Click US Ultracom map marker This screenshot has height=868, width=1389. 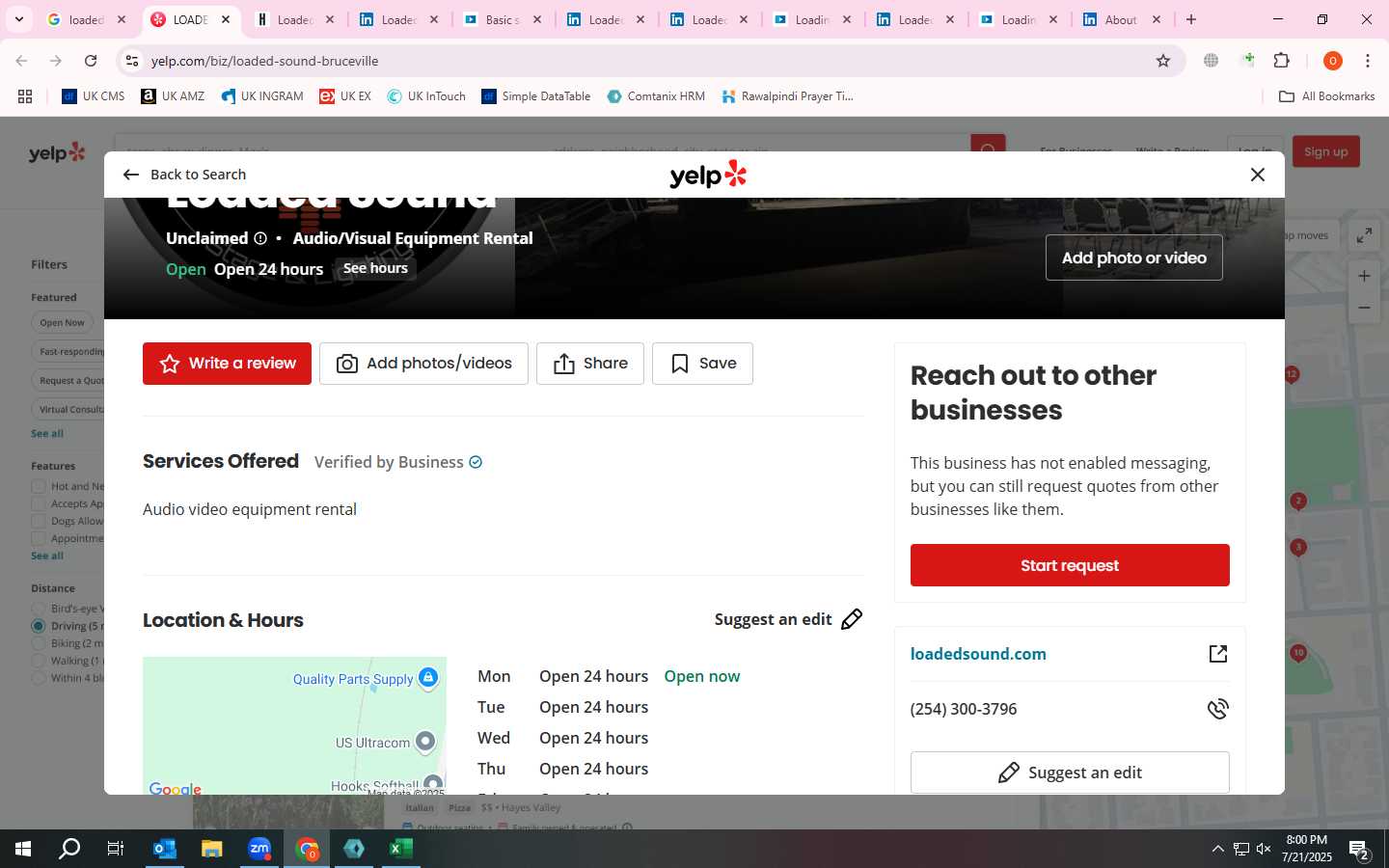pos(425,742)
